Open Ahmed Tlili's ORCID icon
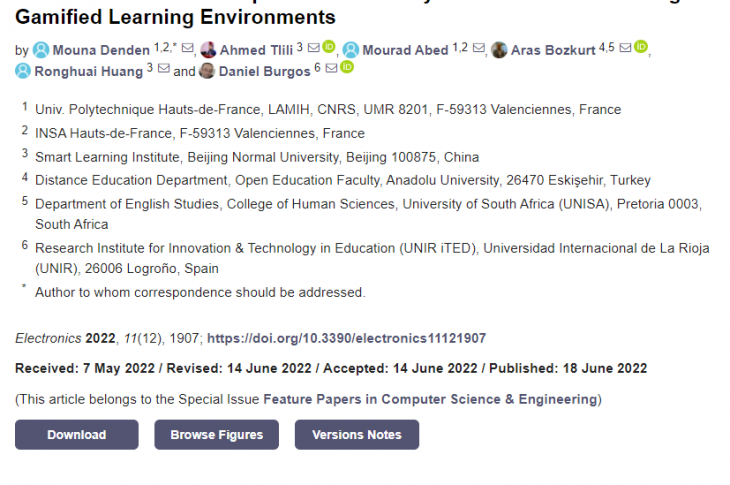730x485 pixels. tap(328, 48)
